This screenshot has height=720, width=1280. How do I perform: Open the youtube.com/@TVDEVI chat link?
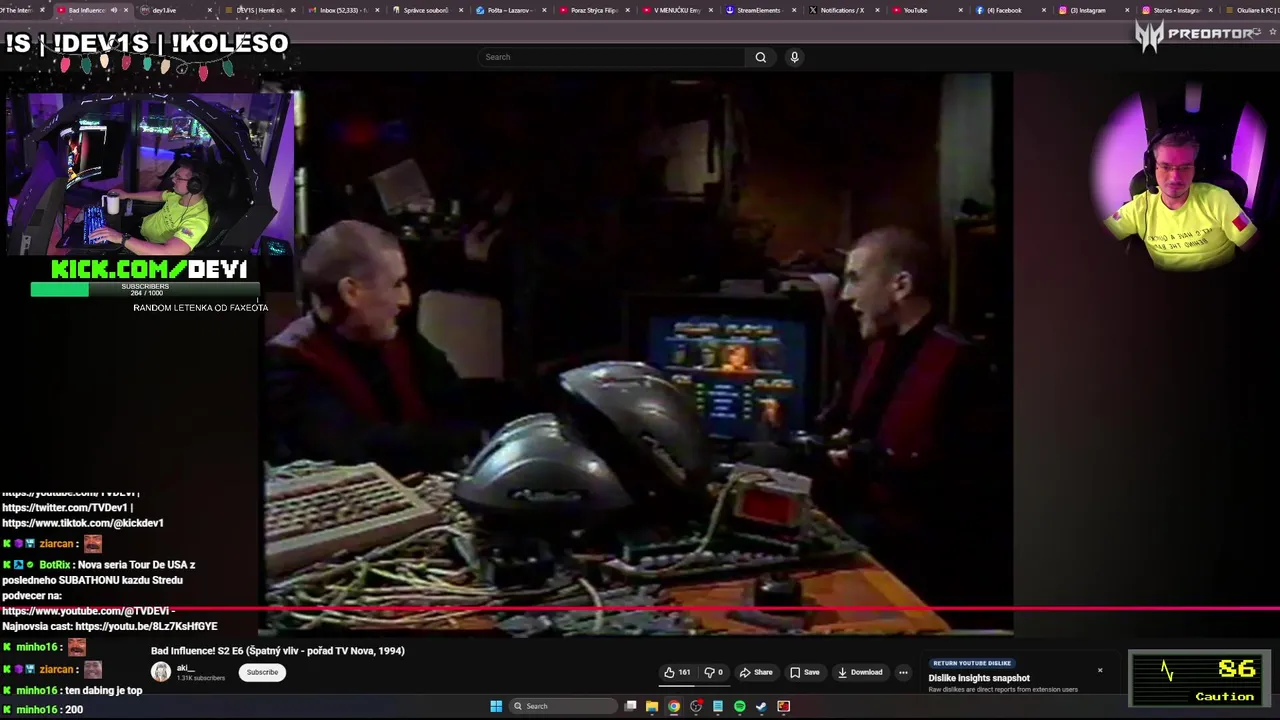point(85,611)
